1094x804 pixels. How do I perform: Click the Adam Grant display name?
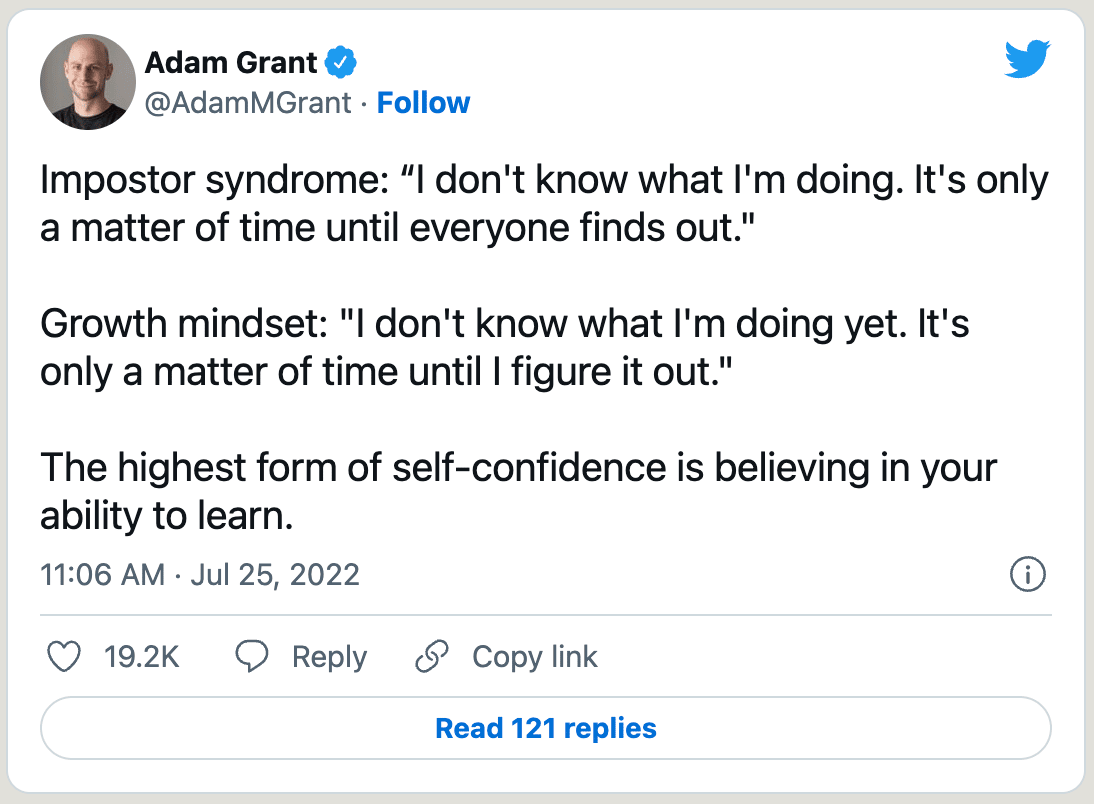click(231, 63)
